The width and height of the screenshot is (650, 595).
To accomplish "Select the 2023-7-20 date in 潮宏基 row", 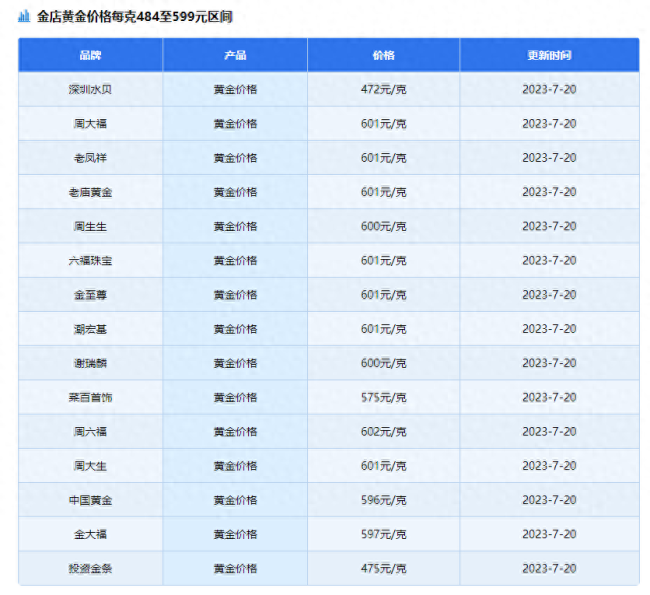I will pyautogui.click(x=549, y=329).
